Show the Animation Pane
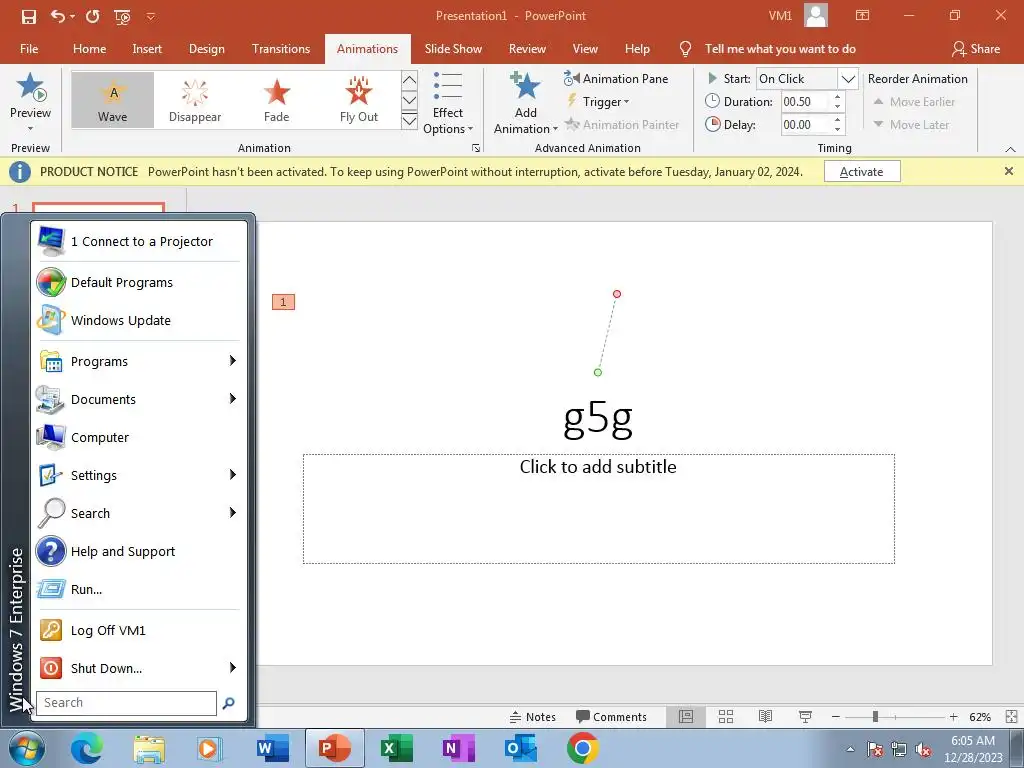 pyautogui.click(x=616, y=78)
